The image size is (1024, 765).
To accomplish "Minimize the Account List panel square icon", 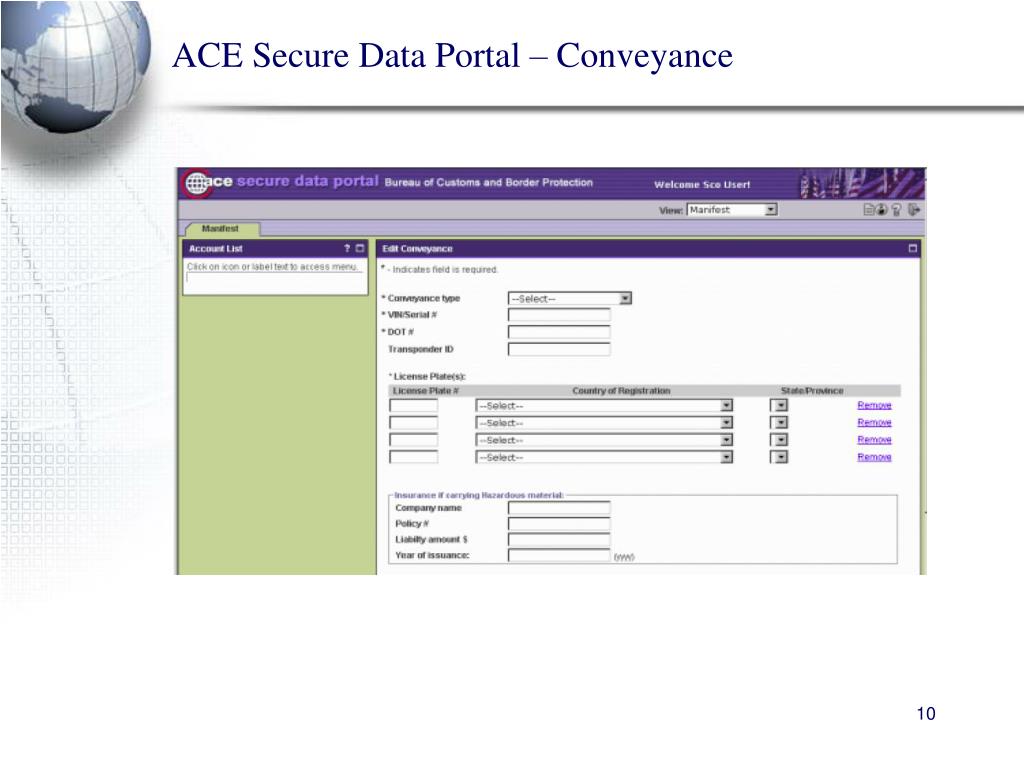I will (360, 248).
